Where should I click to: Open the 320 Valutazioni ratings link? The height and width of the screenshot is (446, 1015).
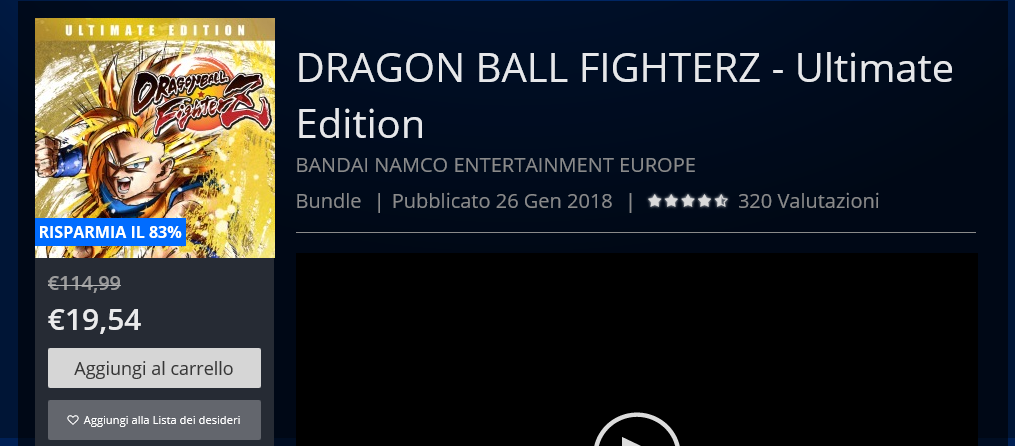(x=809, y=201)
